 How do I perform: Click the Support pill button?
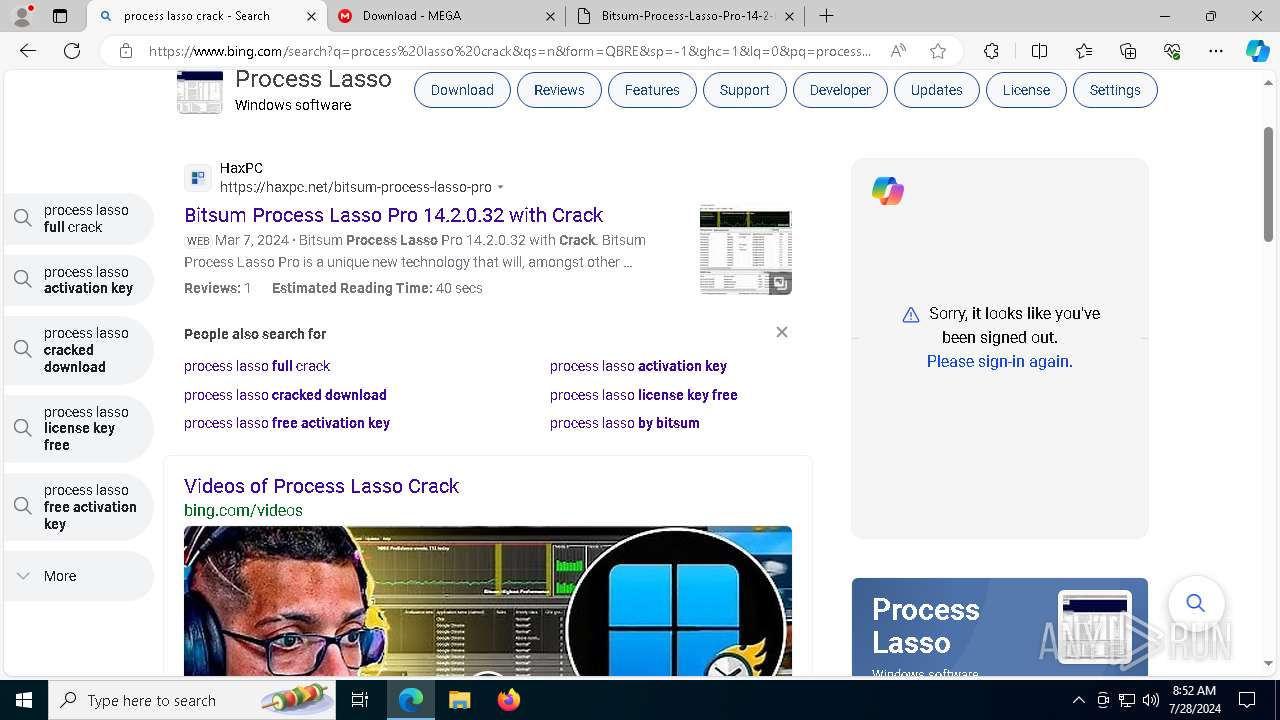point(745,90)
